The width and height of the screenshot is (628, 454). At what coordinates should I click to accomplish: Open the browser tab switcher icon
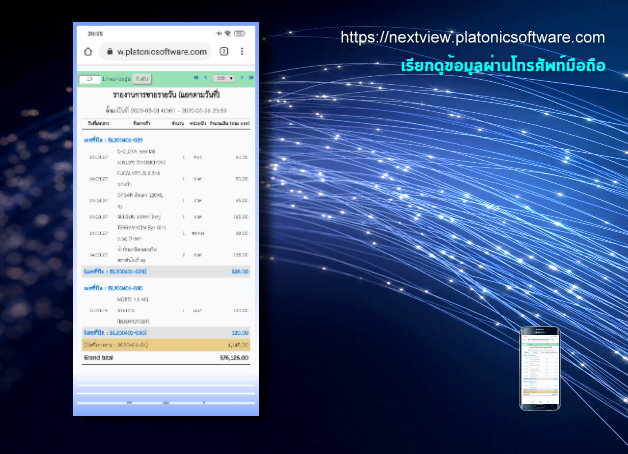pyautogui.click(x=224, y=51)
